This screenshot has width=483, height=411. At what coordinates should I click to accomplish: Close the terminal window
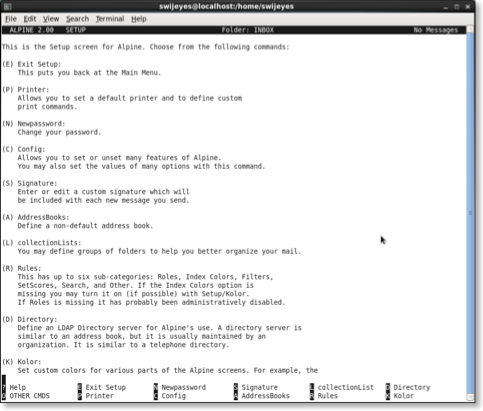pyautogui.click(x=468, y=7)
